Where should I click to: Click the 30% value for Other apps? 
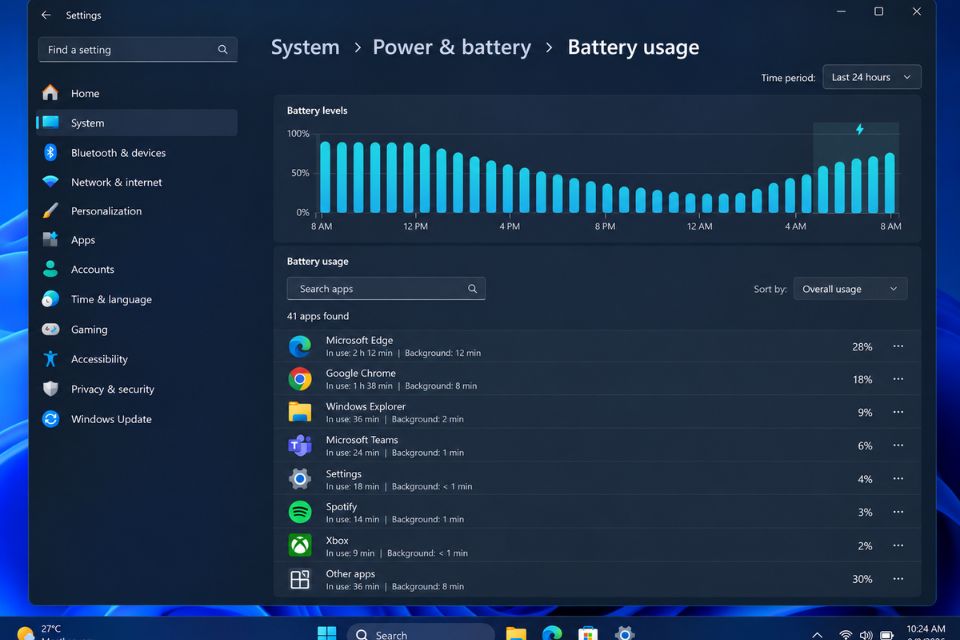862,579
